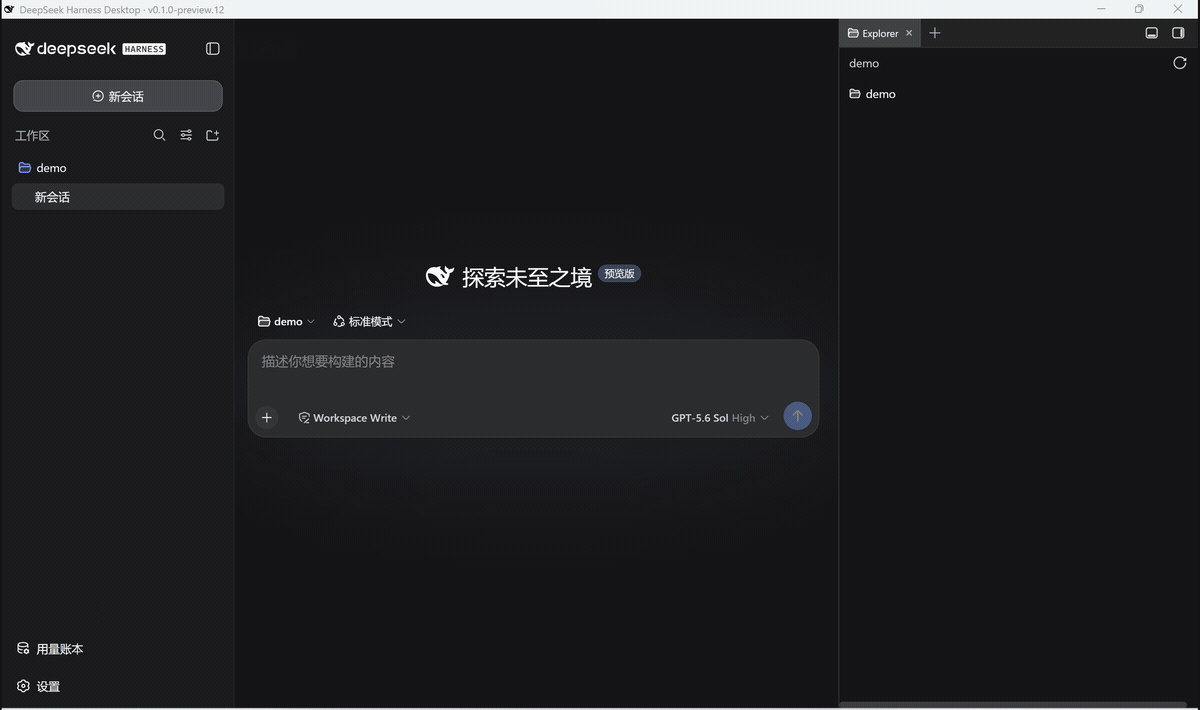
Task: Start a new chat with 新会话 button
Action: 118,96
